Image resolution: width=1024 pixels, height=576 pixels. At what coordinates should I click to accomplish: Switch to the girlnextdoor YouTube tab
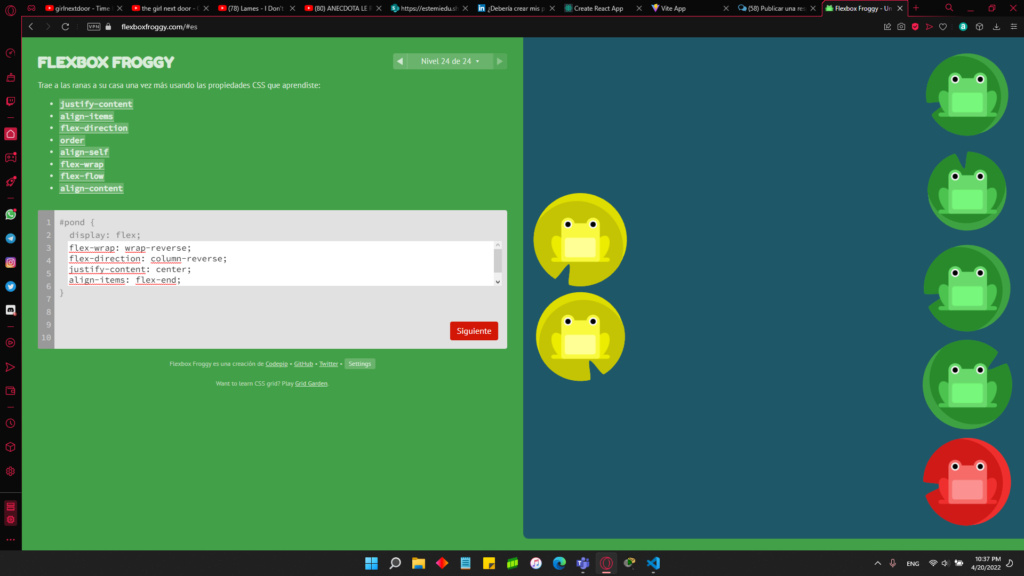tap(84, 8)
